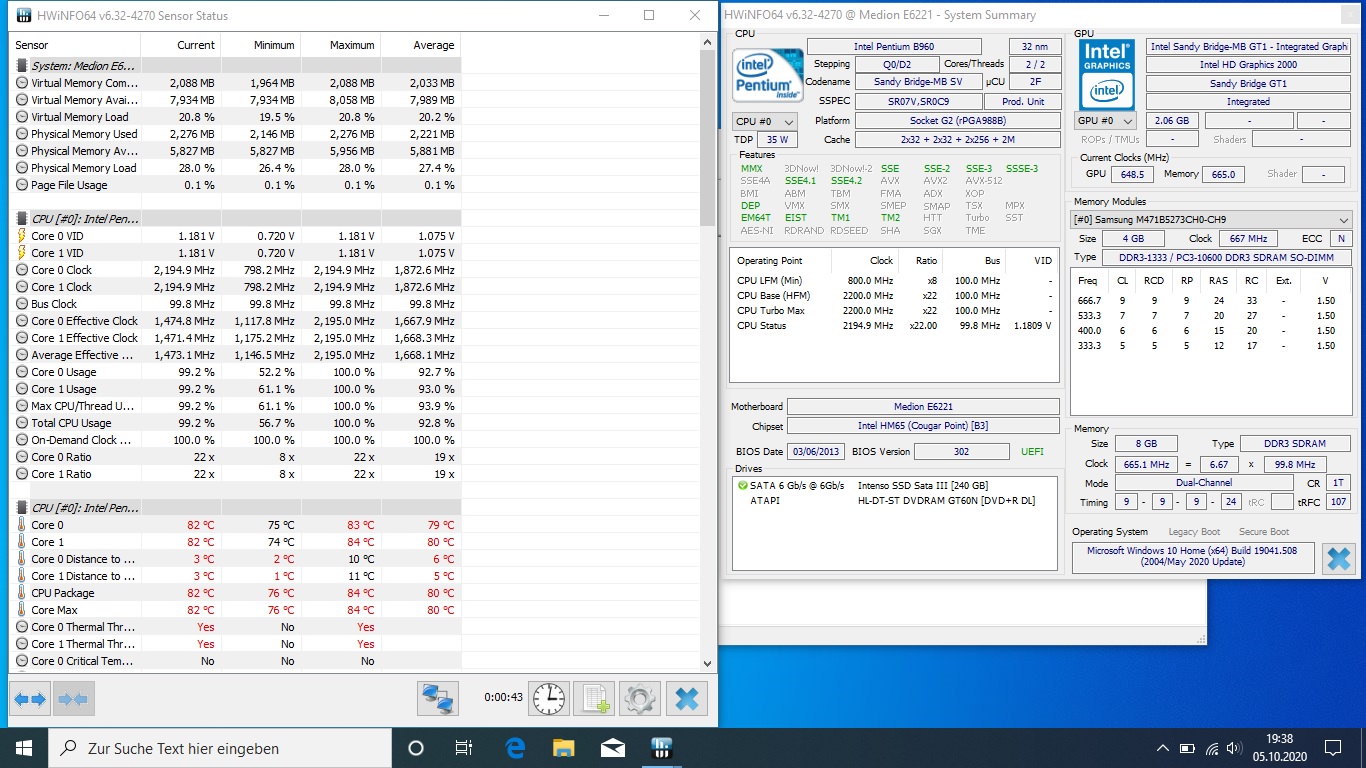
Task: Click the clock icon beside Bus Clock row
Action: [x=22, y=304]
